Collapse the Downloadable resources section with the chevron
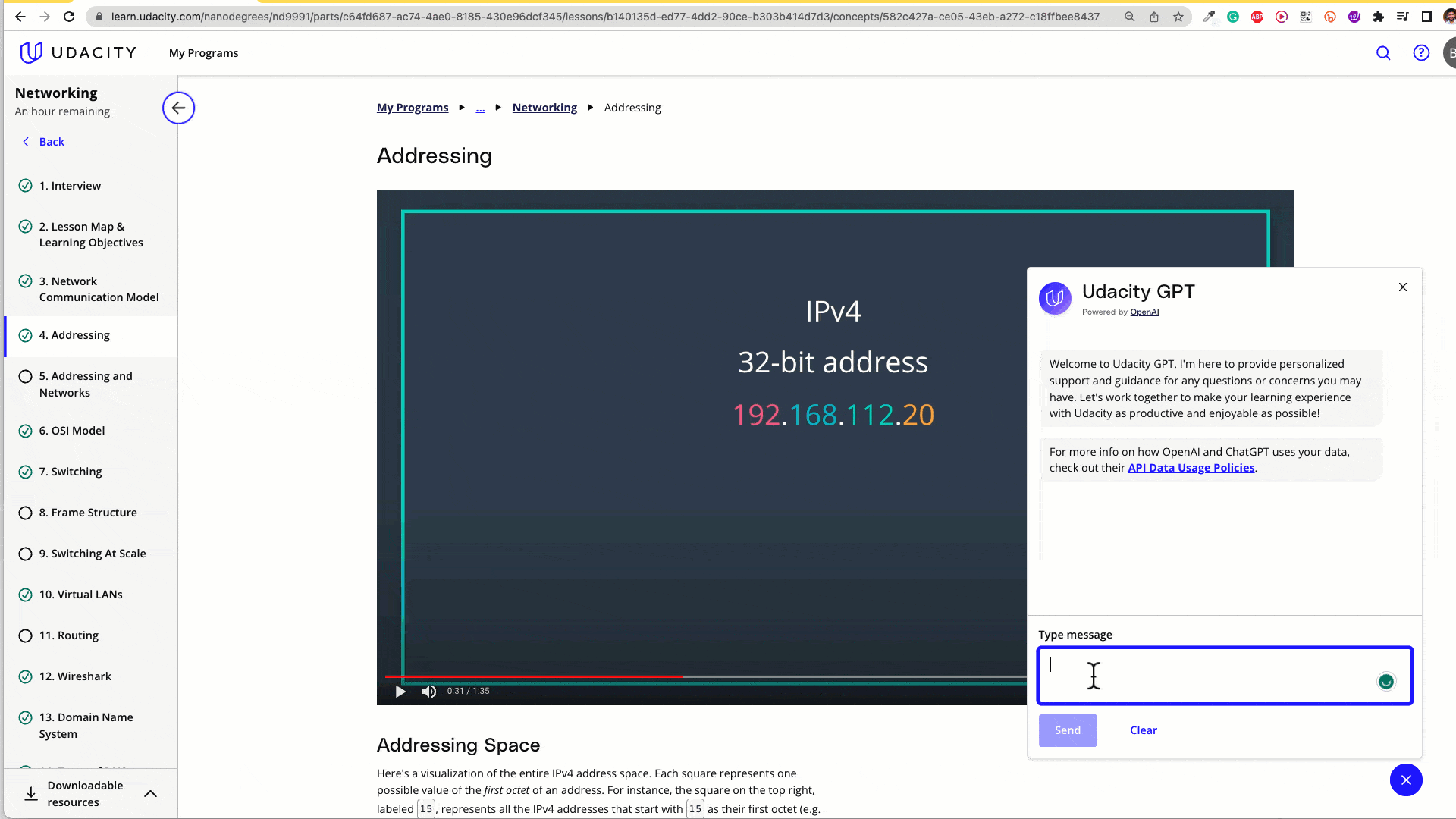 [x=150, y=793]
